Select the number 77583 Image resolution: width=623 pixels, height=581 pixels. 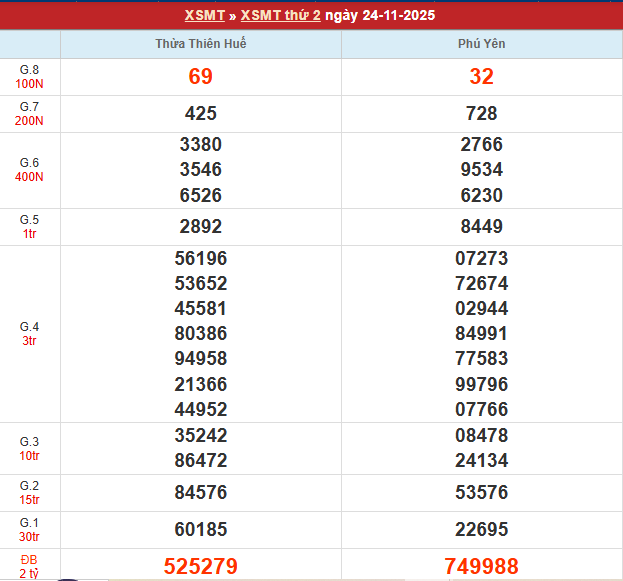[482, 358]
